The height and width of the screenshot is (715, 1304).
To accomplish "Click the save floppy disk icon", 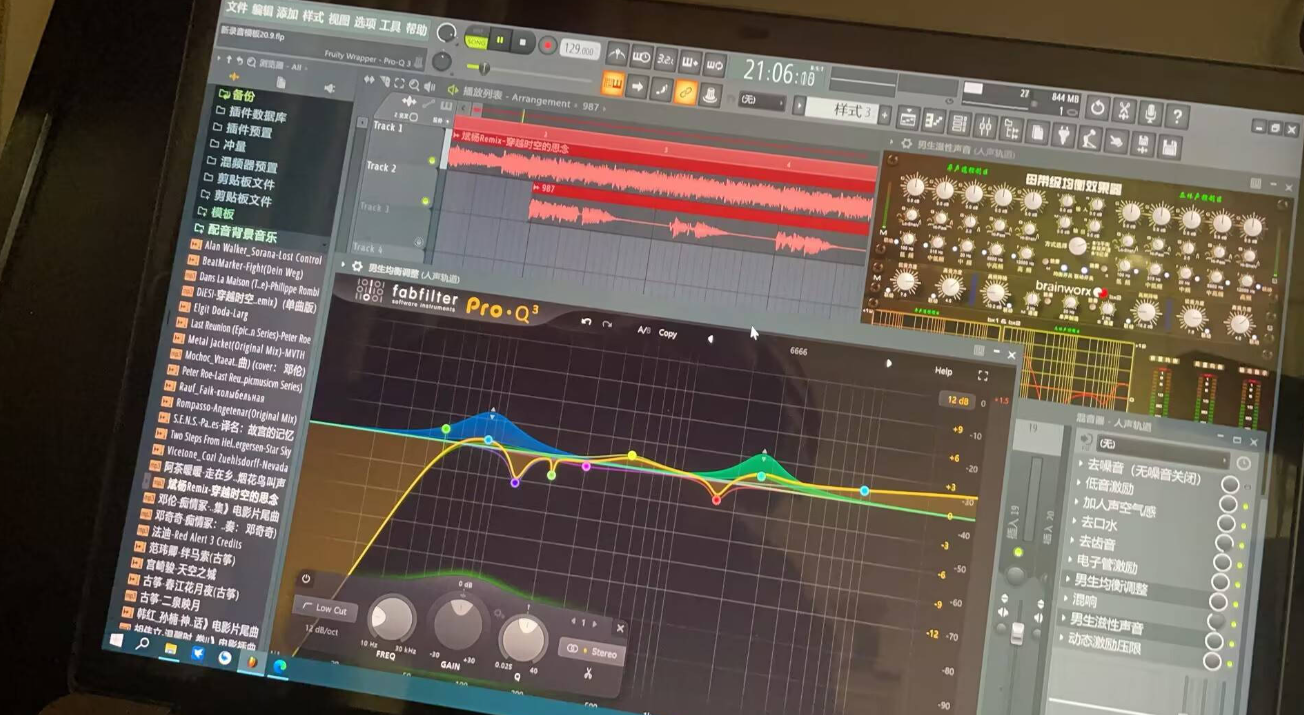I will [x=1167, y=149].
